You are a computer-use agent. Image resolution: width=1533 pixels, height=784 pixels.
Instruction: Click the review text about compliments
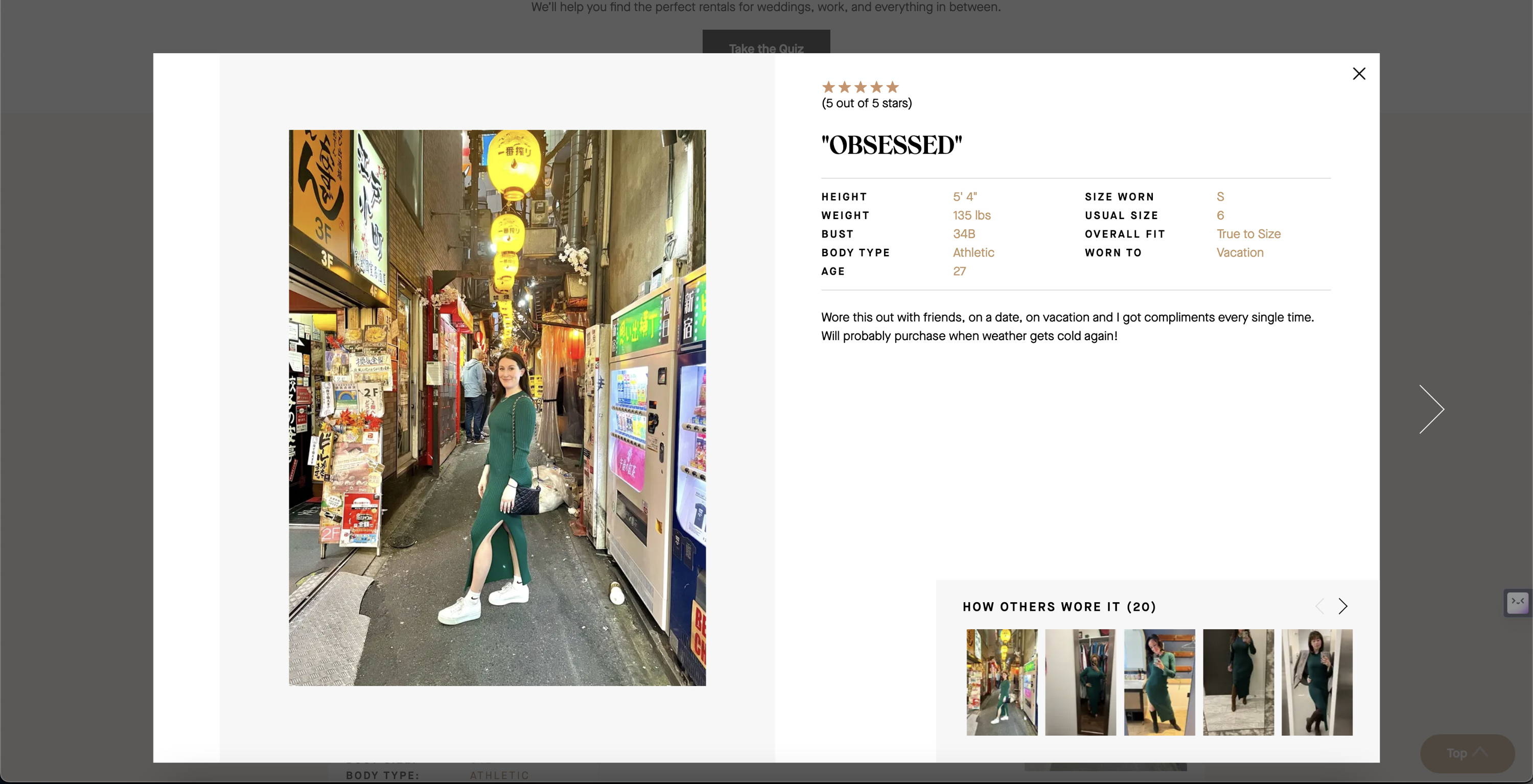point(1067,326)
